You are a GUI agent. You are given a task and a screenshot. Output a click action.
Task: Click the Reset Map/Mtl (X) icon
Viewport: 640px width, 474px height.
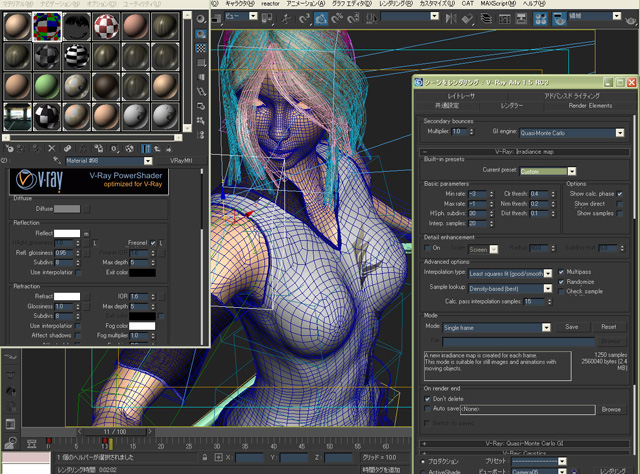click(x=51, y=149)
